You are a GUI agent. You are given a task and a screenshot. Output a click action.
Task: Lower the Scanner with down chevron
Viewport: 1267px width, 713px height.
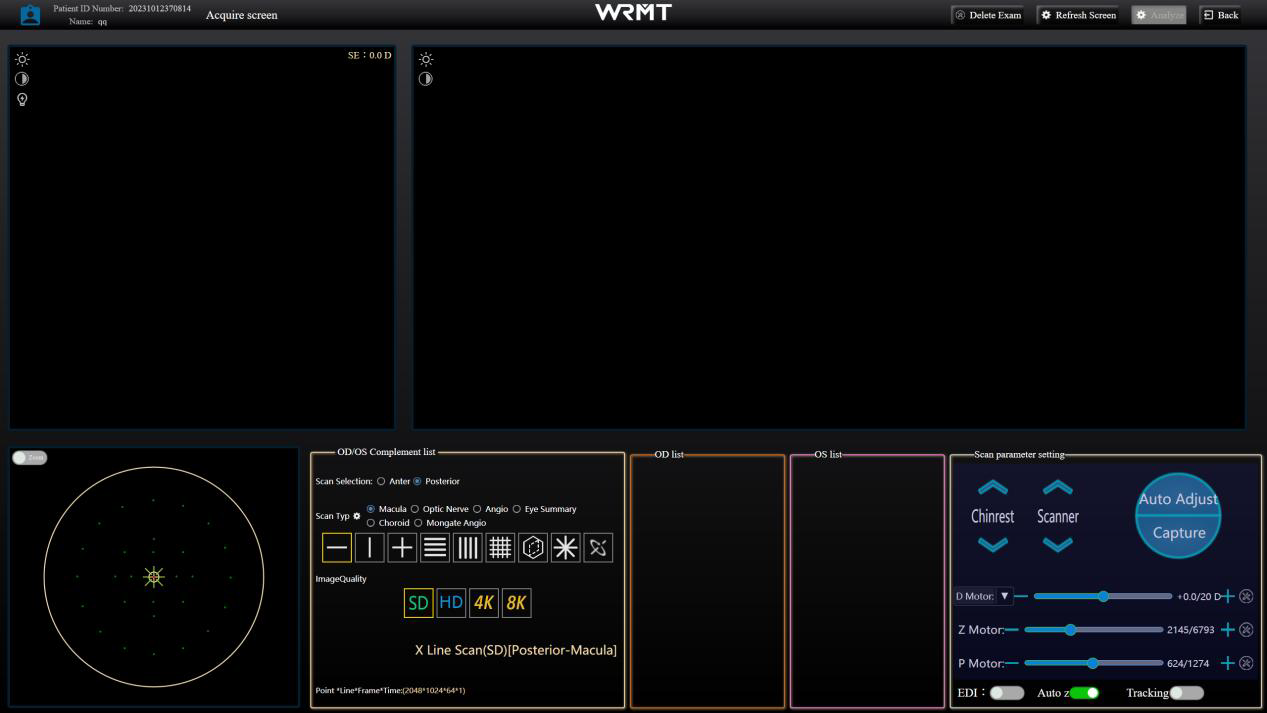click(1057, 545)
